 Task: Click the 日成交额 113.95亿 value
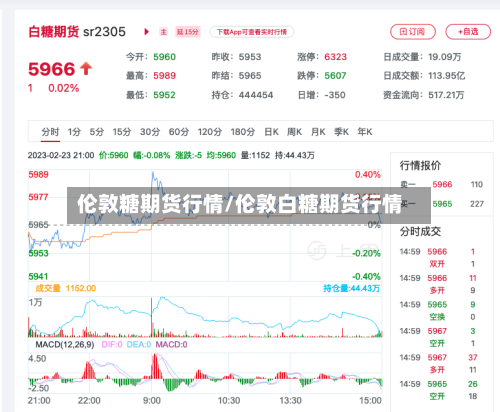tap(447, 76)
